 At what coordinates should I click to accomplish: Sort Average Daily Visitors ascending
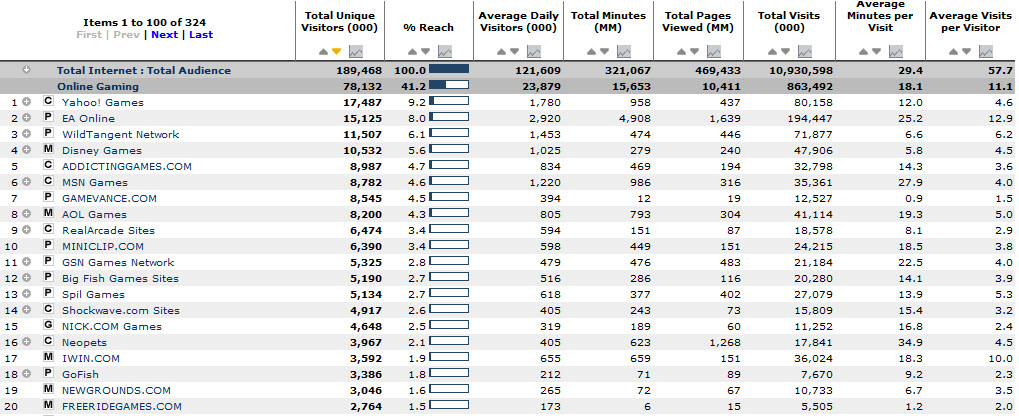(502, 51)
